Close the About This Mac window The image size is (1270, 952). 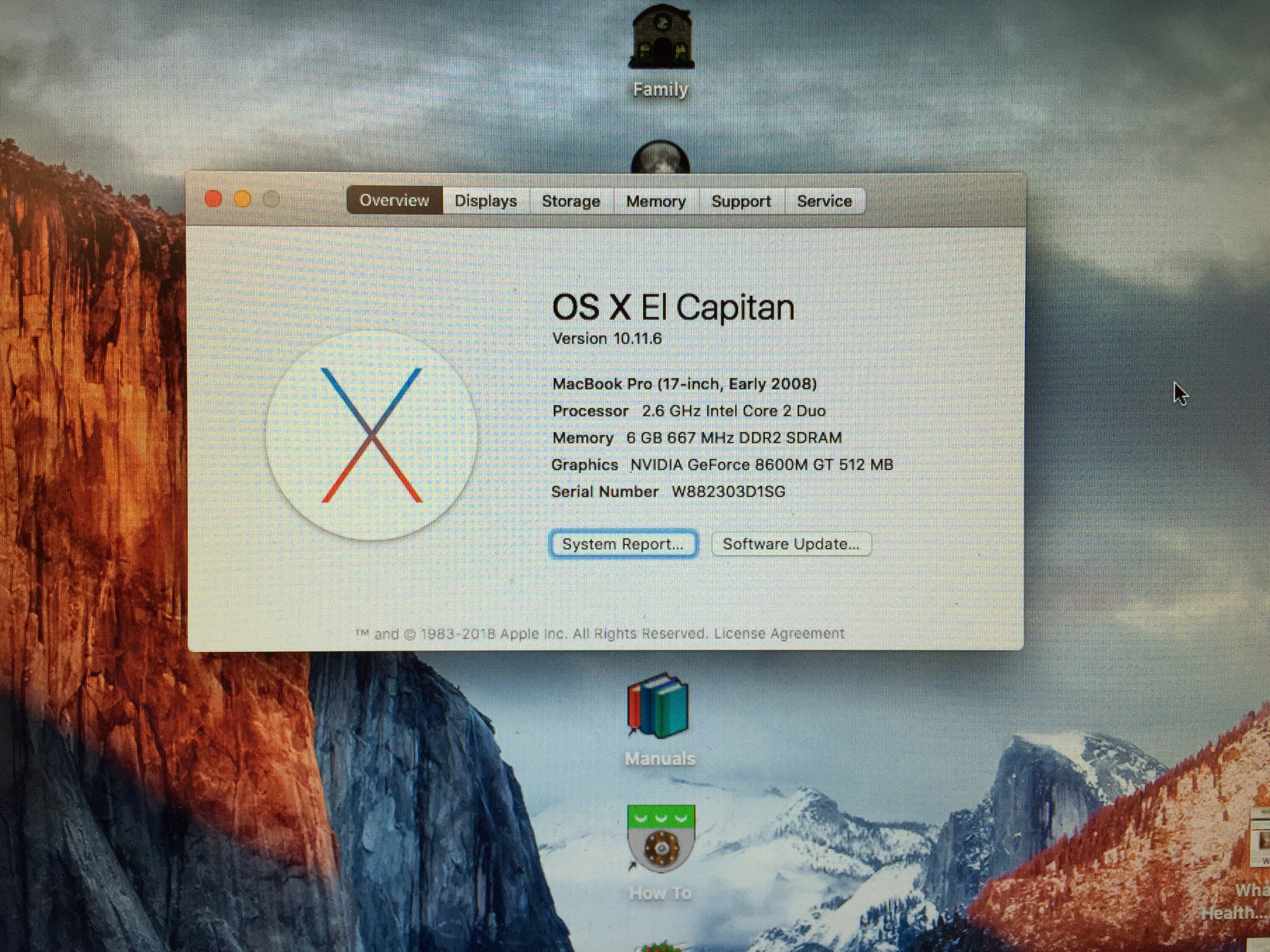214,199
